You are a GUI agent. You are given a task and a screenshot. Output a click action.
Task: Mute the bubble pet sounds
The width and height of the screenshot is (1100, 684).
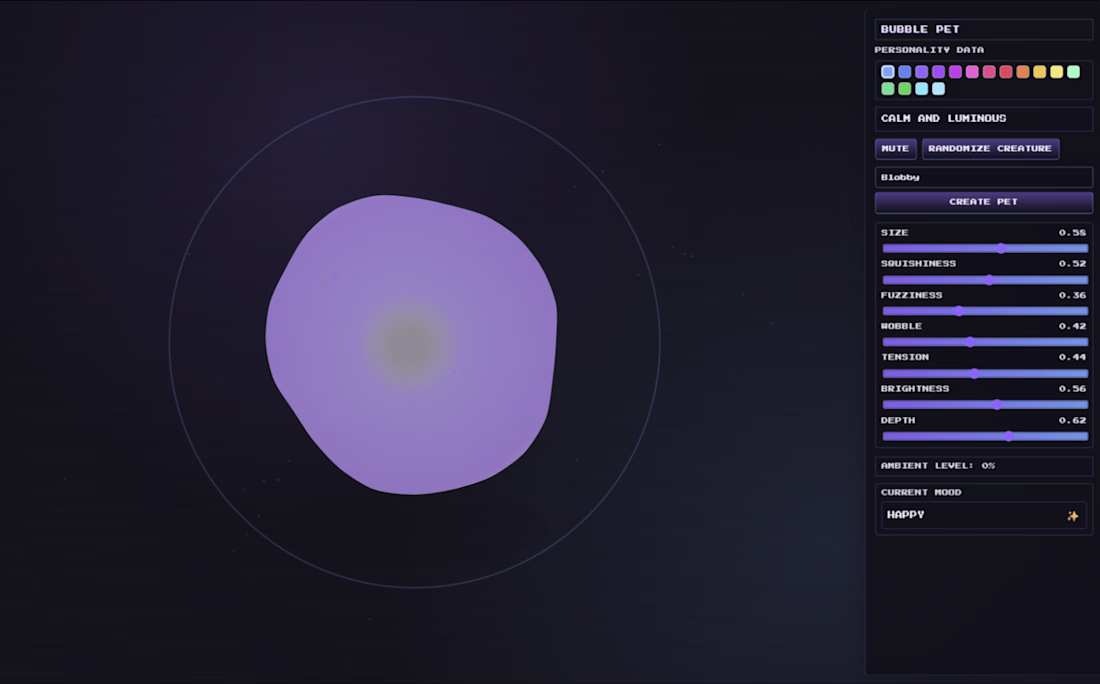click(895, 149)
